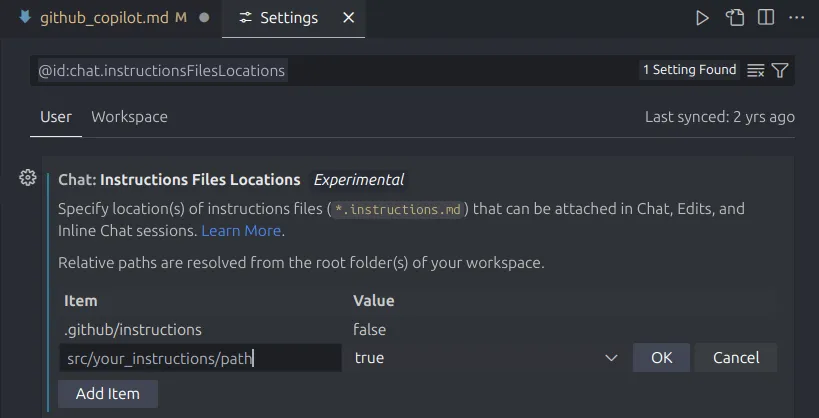Click Last synced: 2 yrs ago text
Viewport: 819px width, 418px height.
[720, 117]
